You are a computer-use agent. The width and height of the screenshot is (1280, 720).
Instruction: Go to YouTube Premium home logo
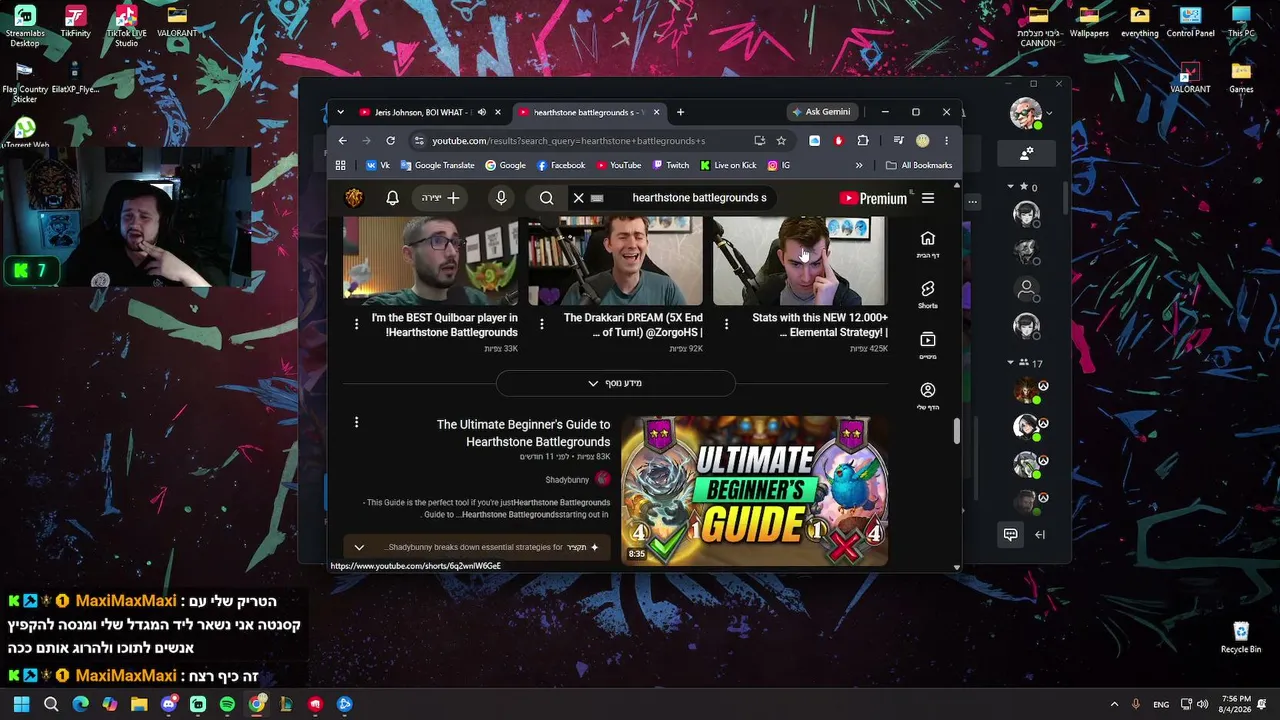click(873, 198)
